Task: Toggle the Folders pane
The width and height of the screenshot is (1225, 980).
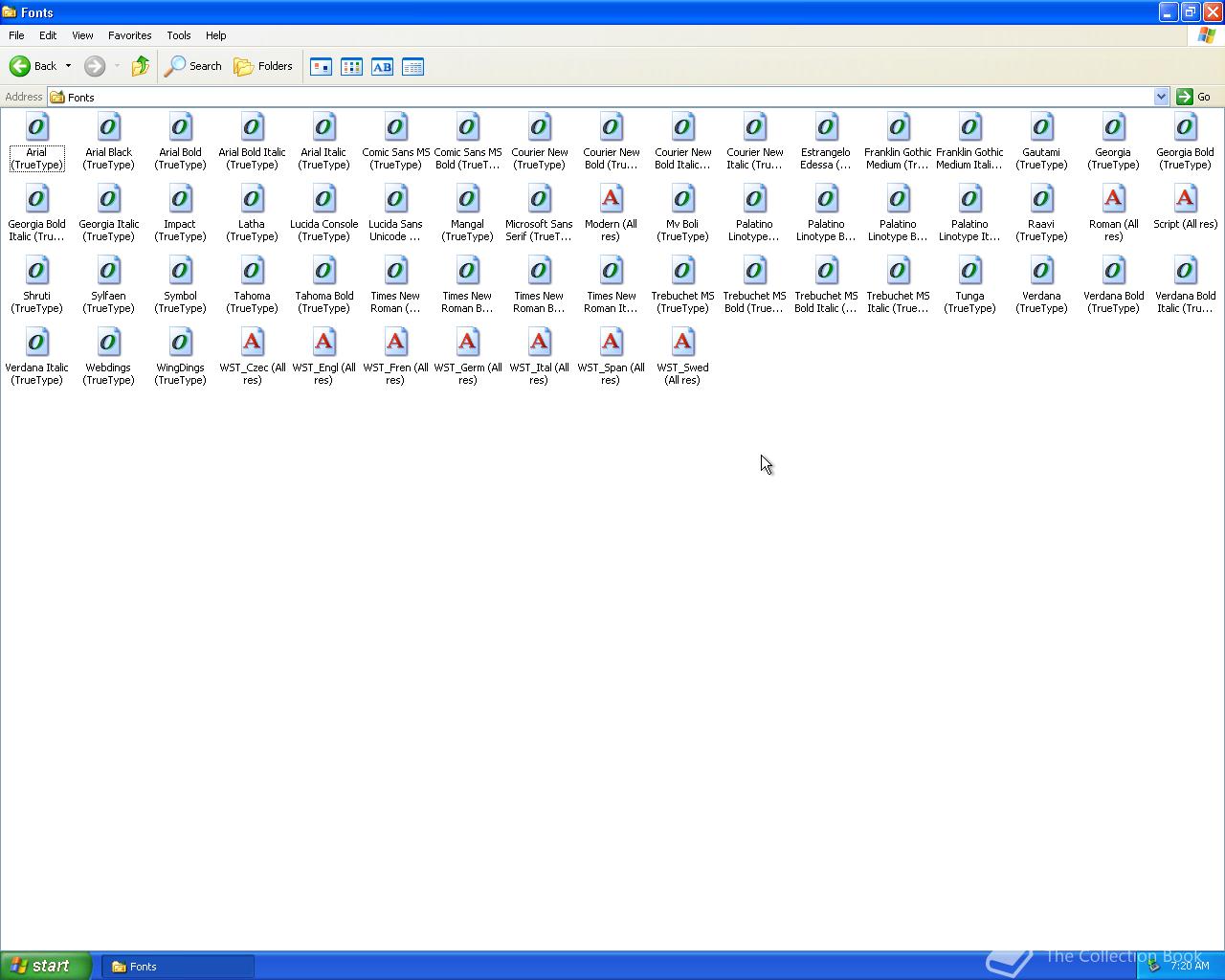Action: pyautogui.click(x=263, y=66)
